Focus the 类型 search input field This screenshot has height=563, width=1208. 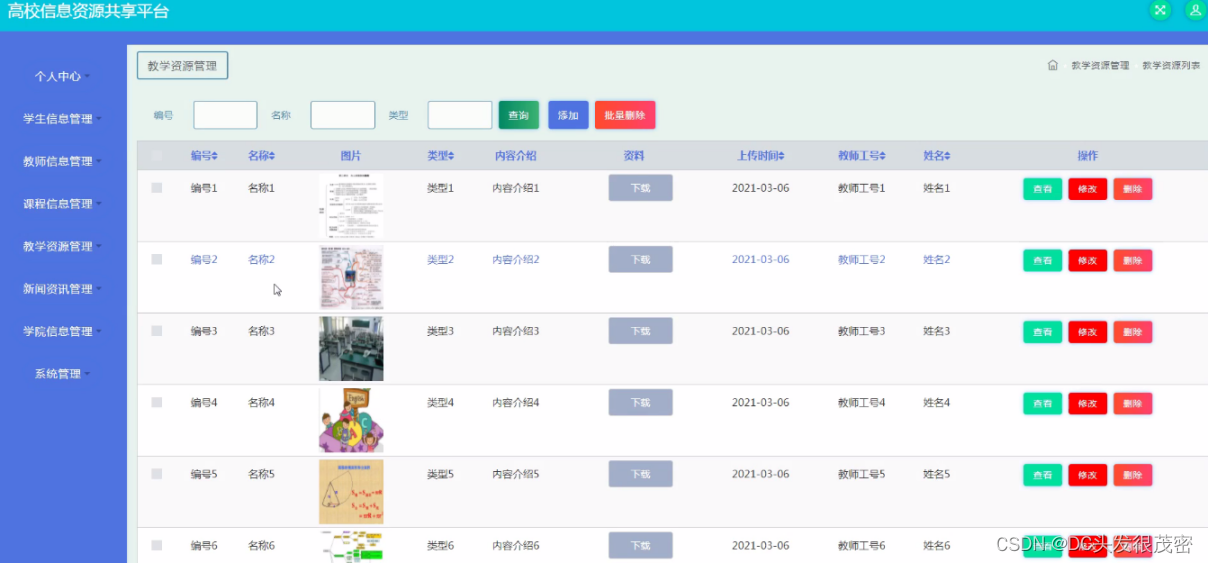[460, 115]
